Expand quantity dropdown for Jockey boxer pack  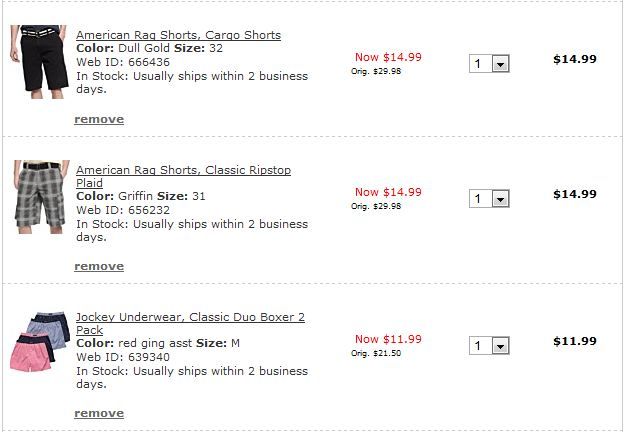coord(500,346)
